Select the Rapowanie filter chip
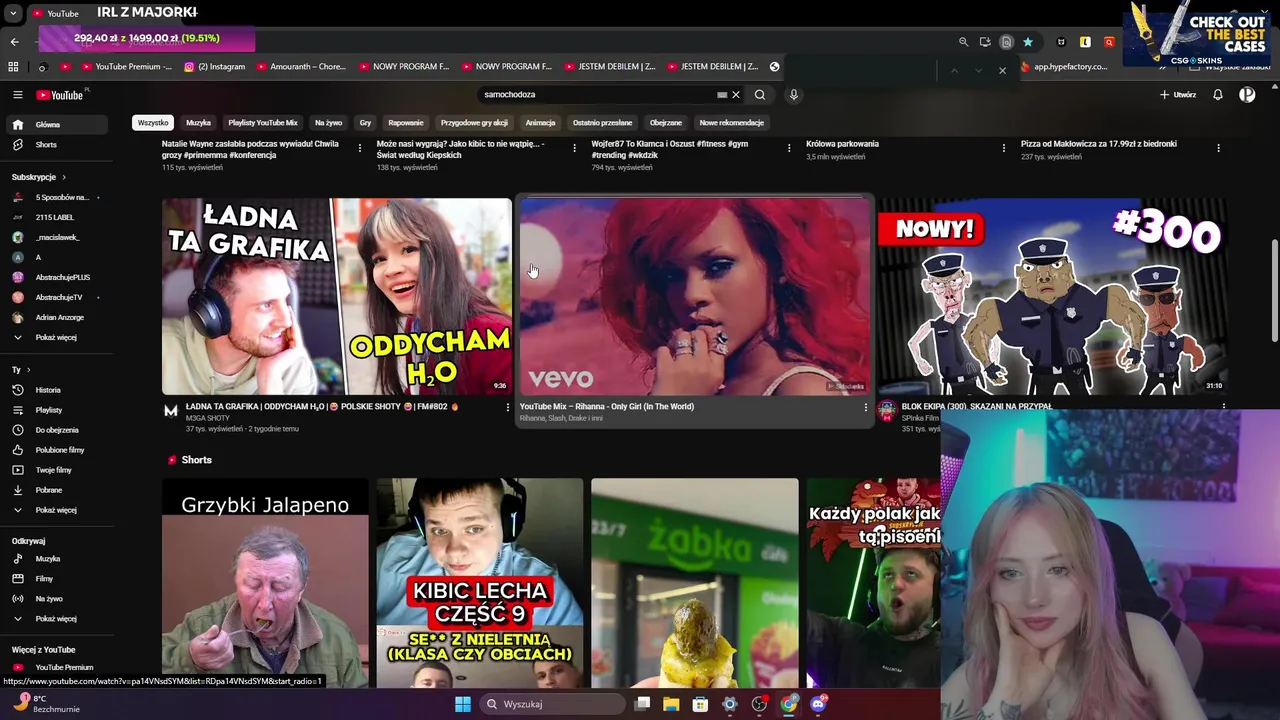Viewport: 1280px width, 720px height. (406, 123)
